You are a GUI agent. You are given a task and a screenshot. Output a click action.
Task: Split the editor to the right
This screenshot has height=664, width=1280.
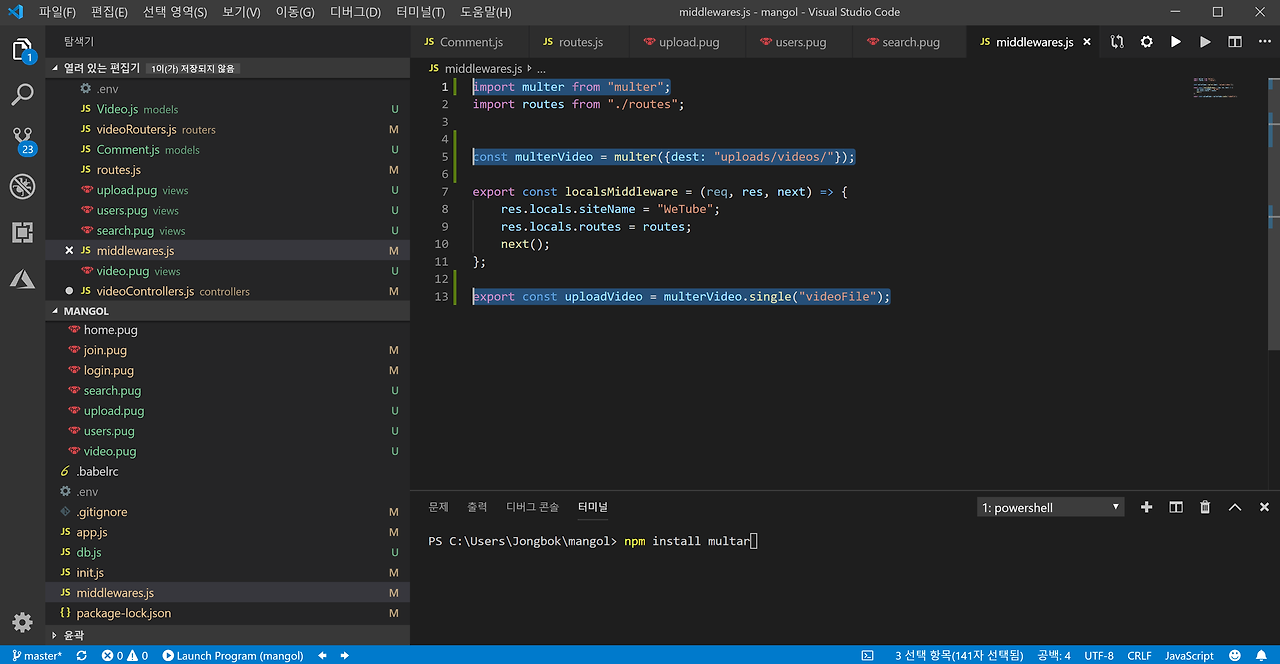1235,42
